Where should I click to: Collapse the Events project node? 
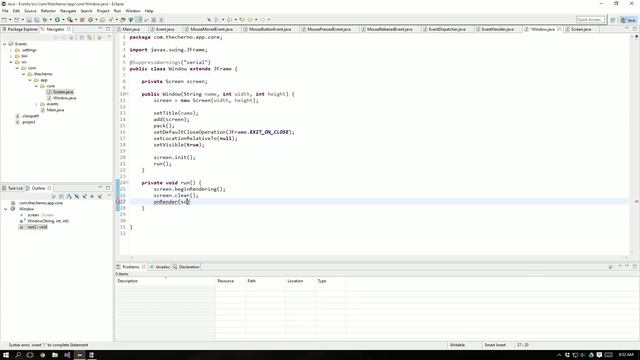[x=4, y=44]
